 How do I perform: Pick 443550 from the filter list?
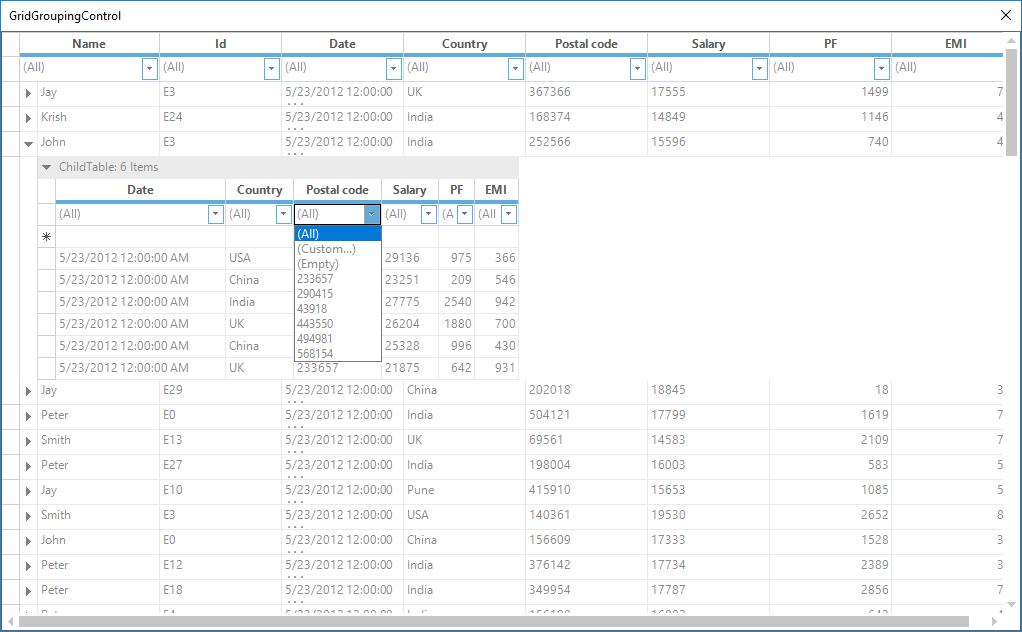[316, 324]
